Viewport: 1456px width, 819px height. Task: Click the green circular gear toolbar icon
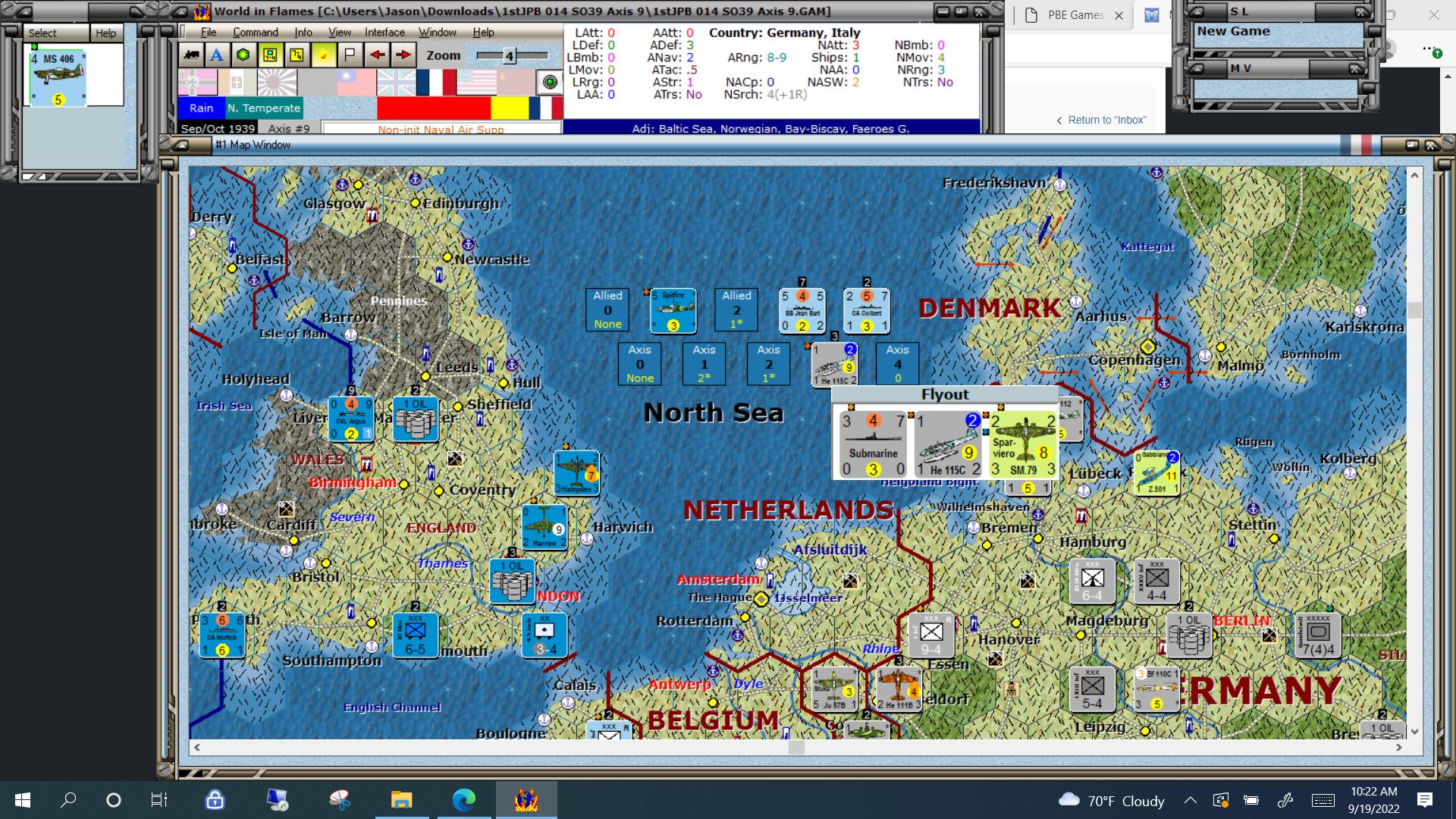pyautogui.click(x=243, y=55)
